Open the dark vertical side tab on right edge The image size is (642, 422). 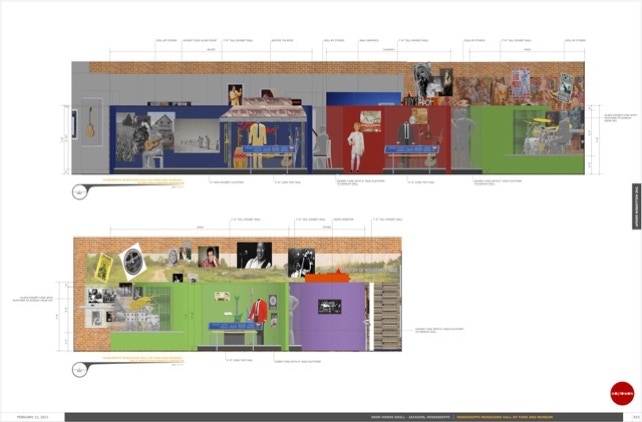point(637,206)
